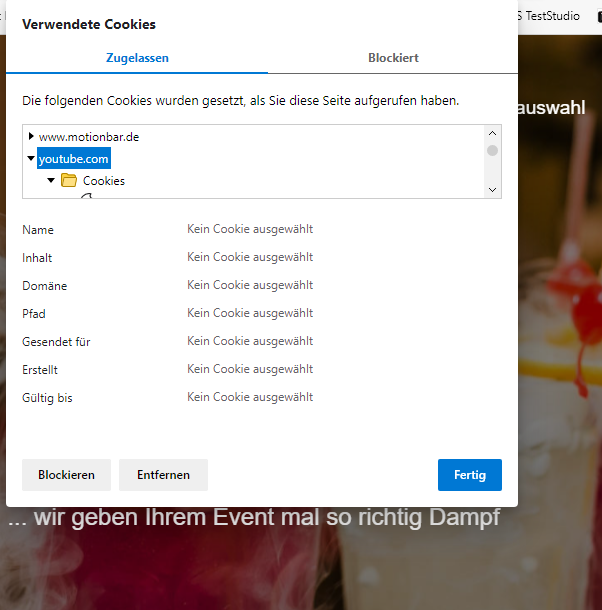The height and width of the screenshot is (610, 602).
Task: Collapse the Cookies folder arrow
Action: [51, 181]
